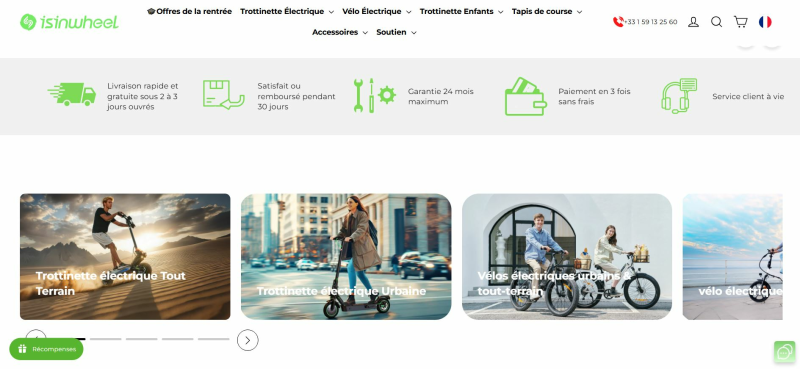Click the return package refund icon

point(223,94)
